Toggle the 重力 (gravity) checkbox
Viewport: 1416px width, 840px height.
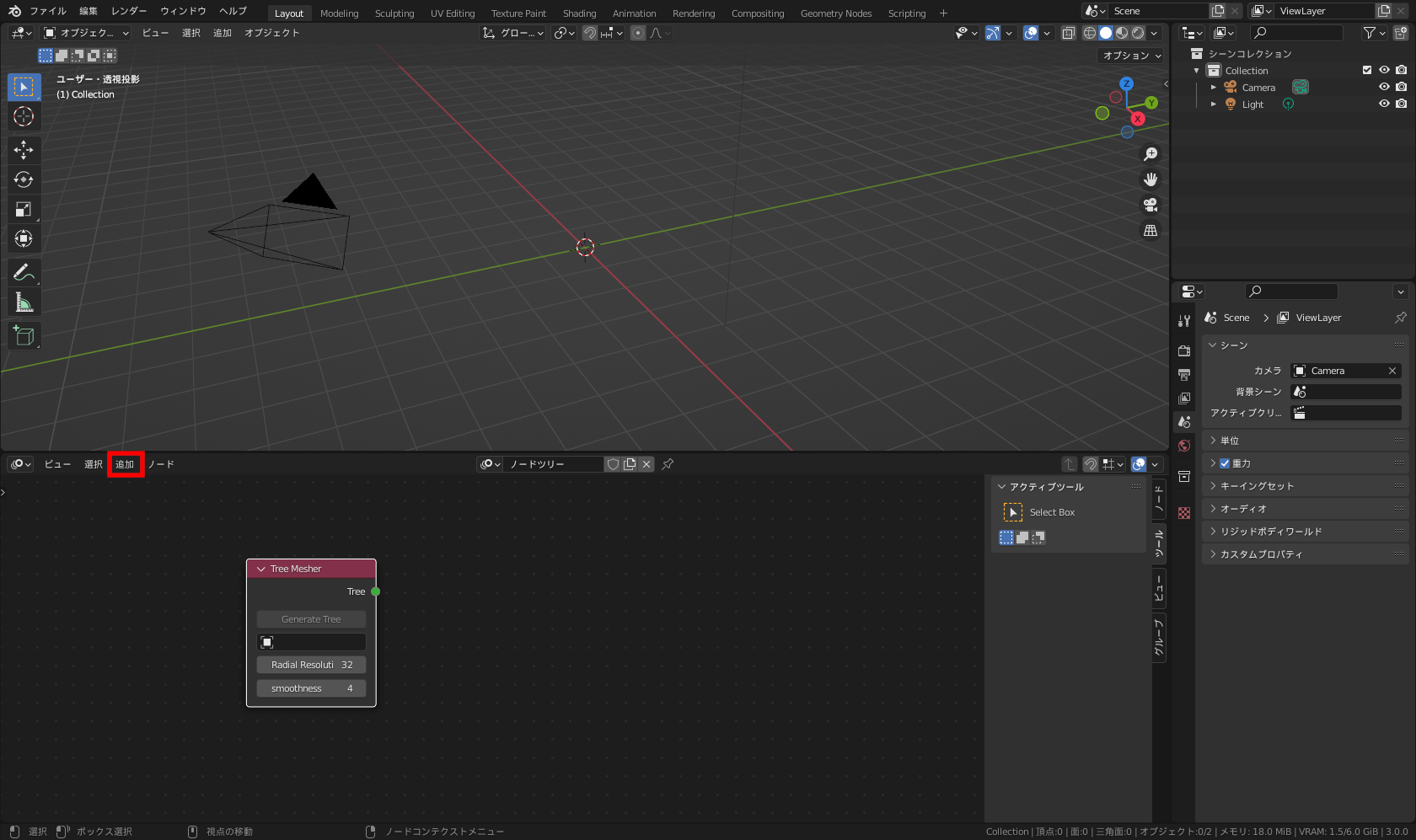coord(1225,463)
